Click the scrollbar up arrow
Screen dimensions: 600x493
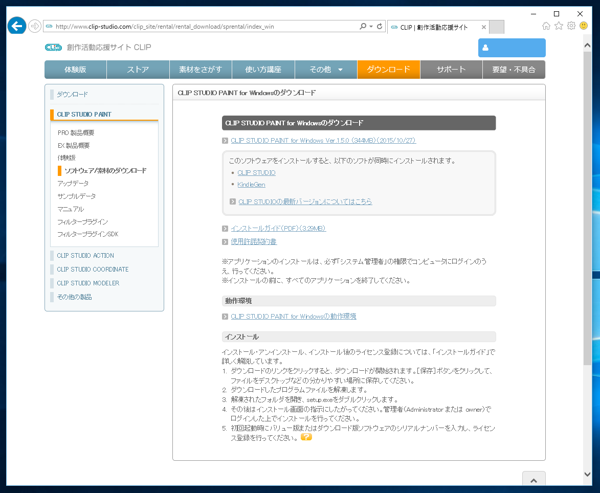587,45
